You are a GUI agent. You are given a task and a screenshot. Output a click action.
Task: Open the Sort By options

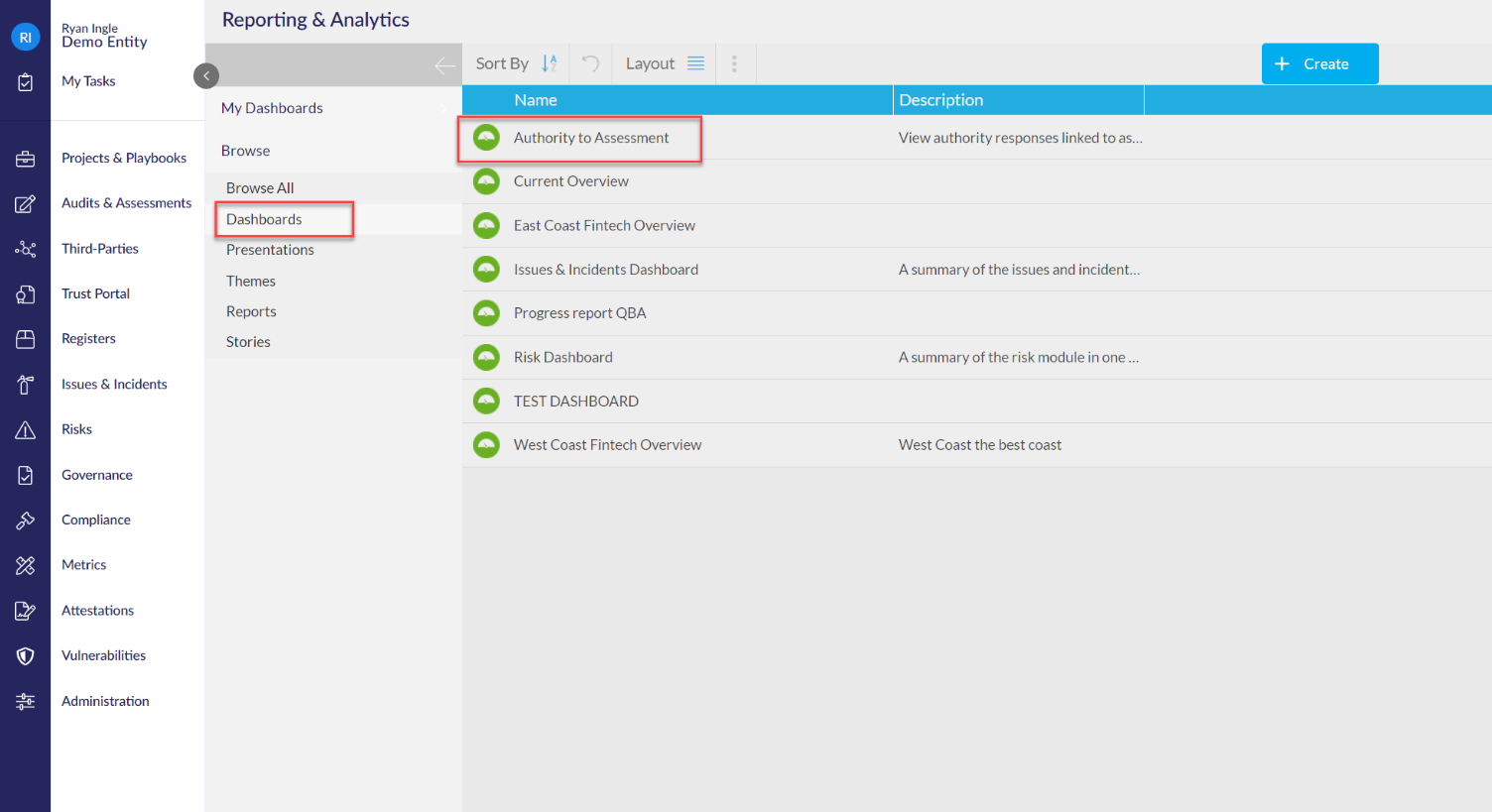pyautogui.click(x=516, y=63)
